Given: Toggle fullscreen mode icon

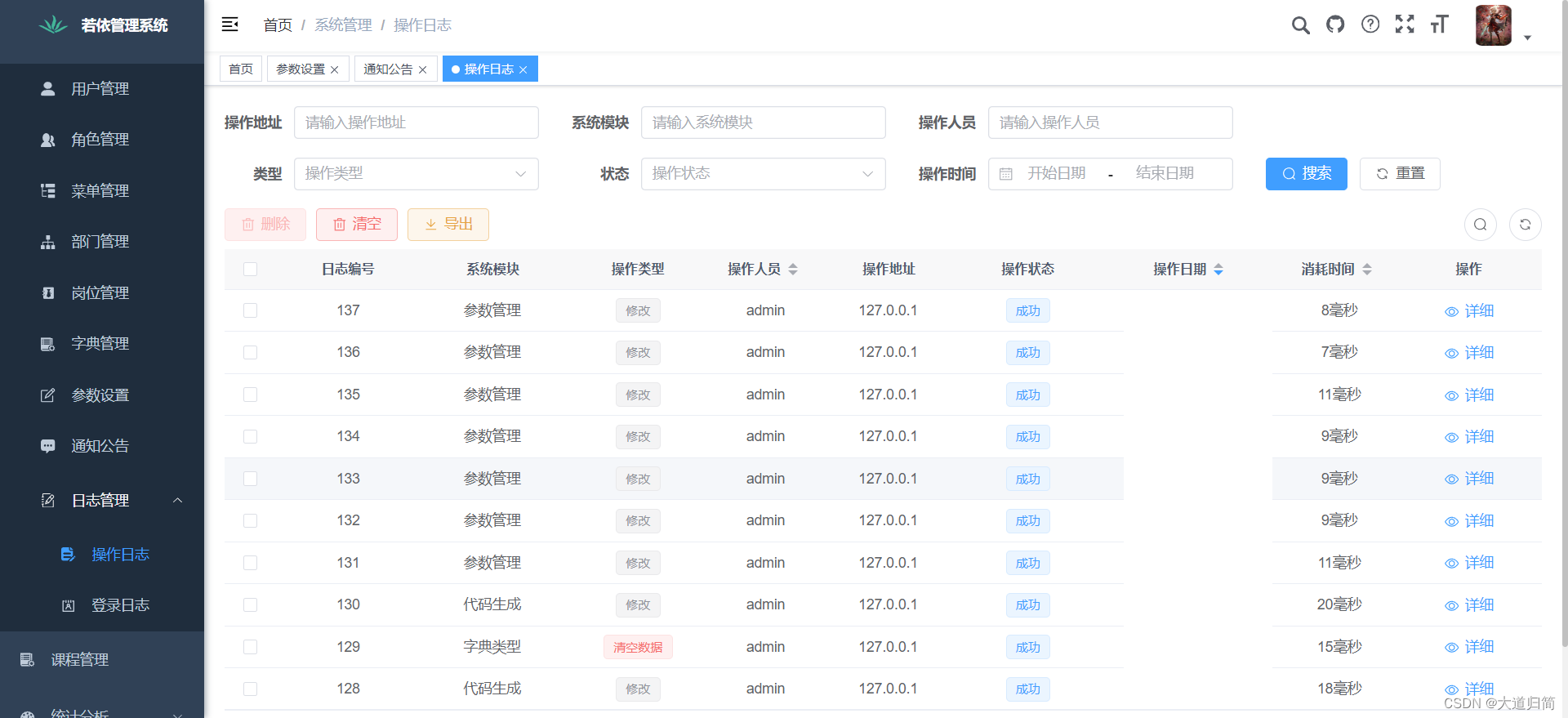Looking at the screenshot, I should pos(1405,25).
